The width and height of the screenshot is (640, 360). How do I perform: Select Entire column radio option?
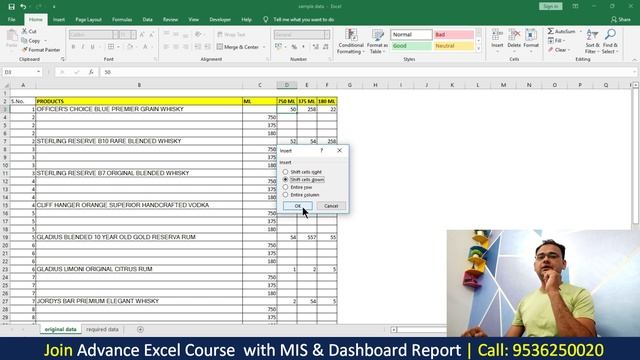(x=285, y=195)
